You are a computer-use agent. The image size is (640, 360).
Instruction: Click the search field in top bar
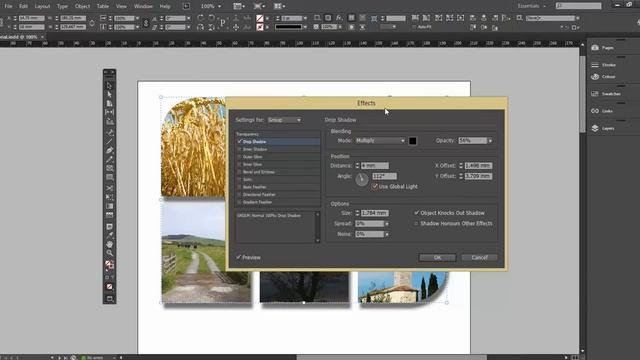coord(579,6)
